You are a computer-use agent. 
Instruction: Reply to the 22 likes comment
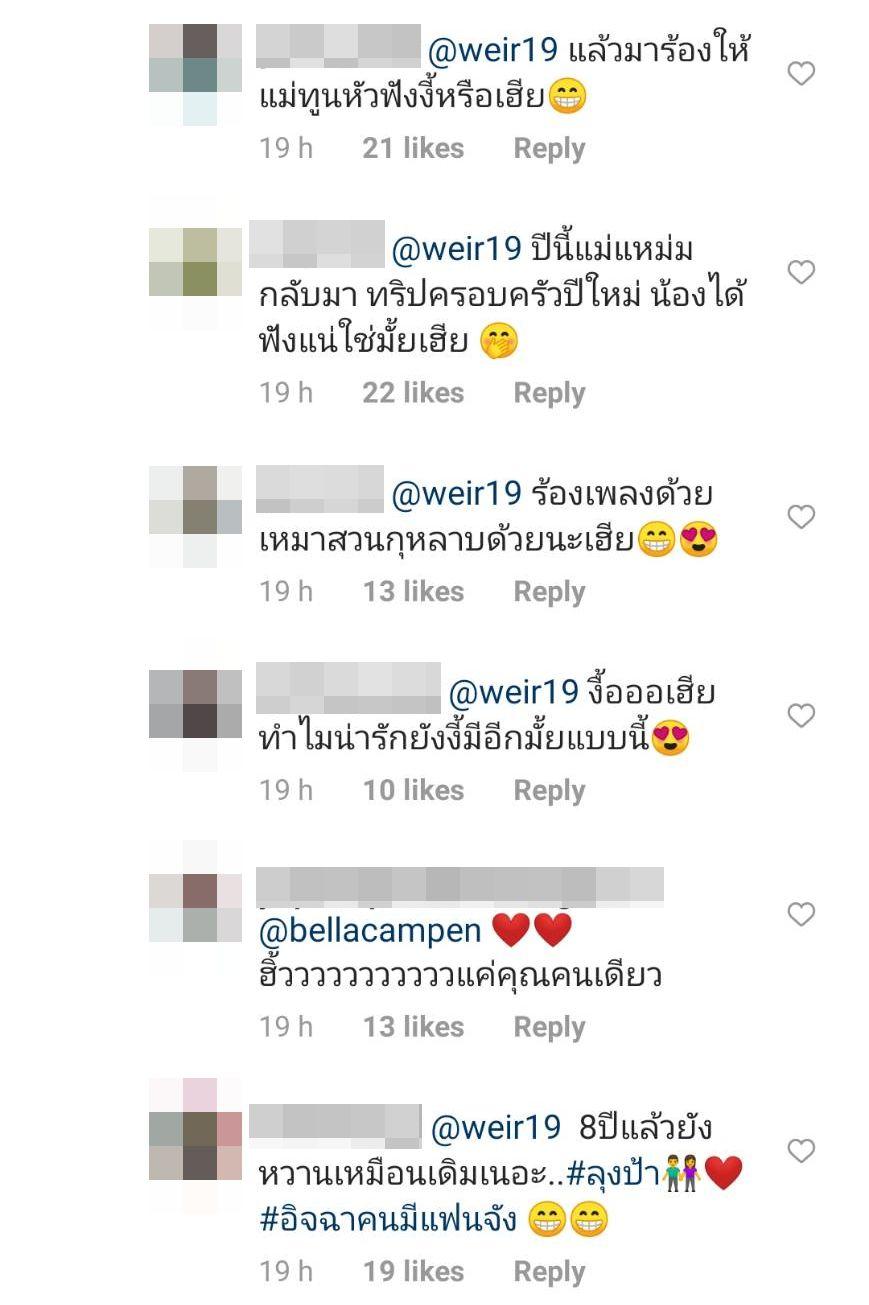tap(549, 392)
